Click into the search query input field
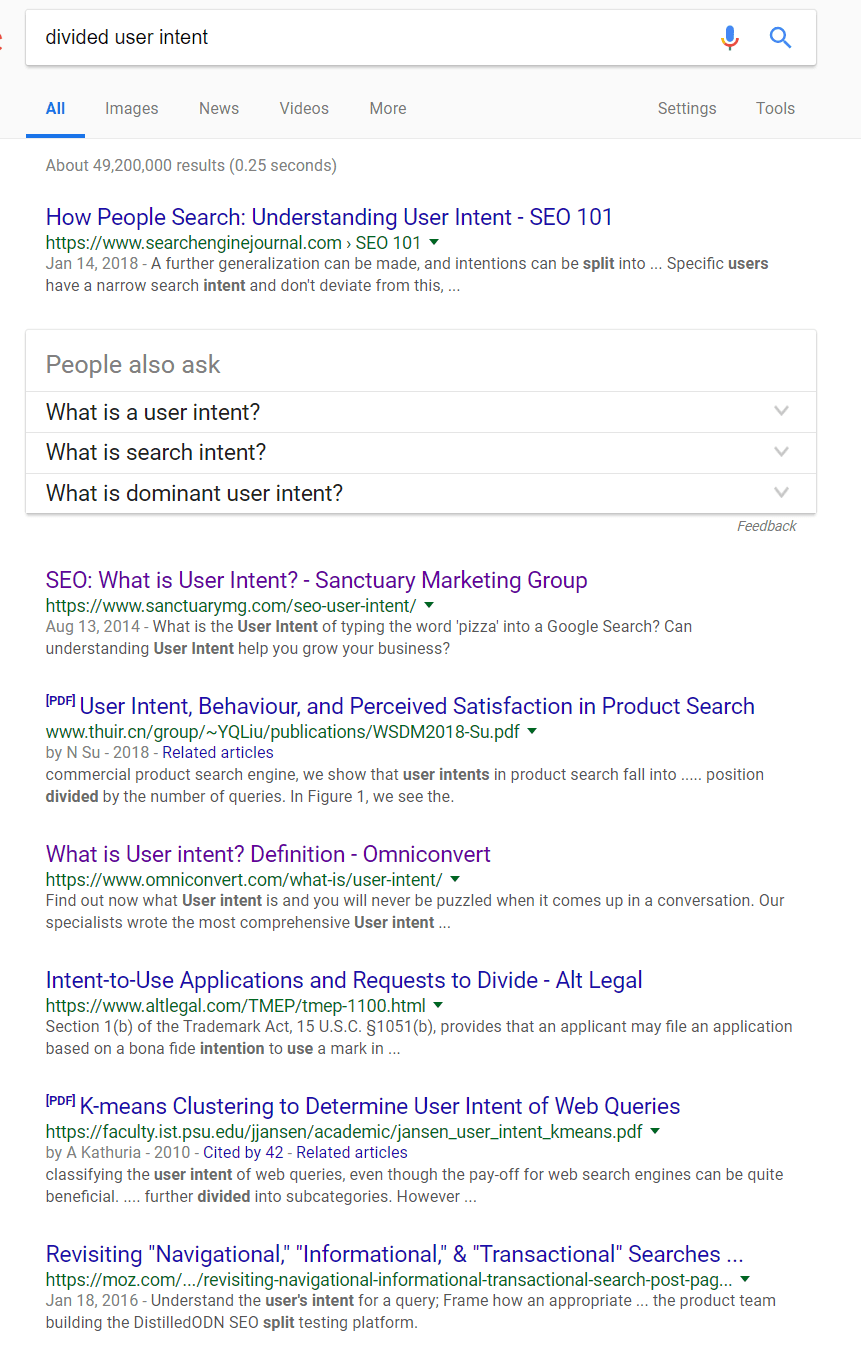 (x=370, y=38)
